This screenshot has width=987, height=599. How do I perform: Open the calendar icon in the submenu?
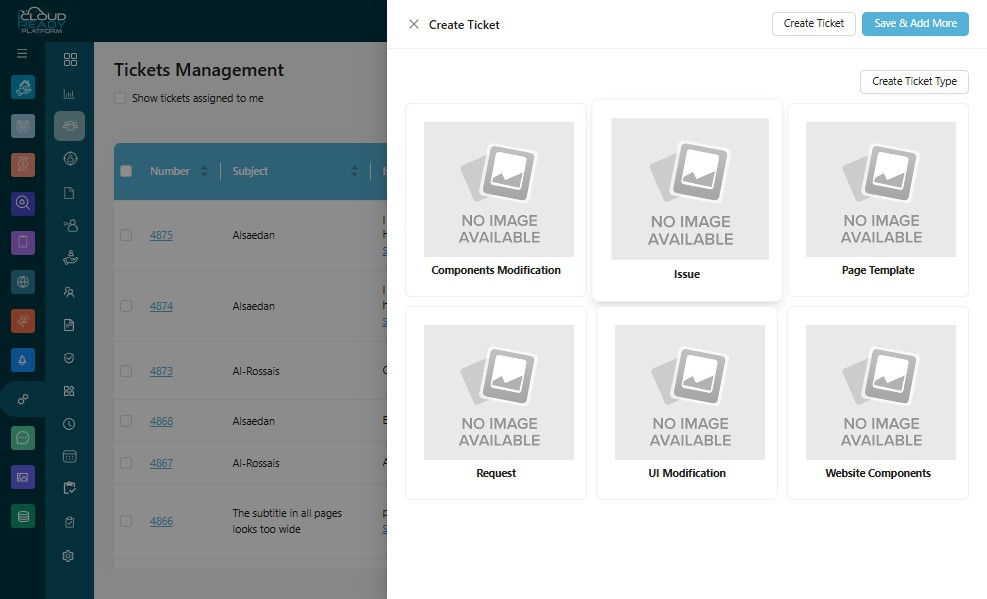[x=69, y=456]
